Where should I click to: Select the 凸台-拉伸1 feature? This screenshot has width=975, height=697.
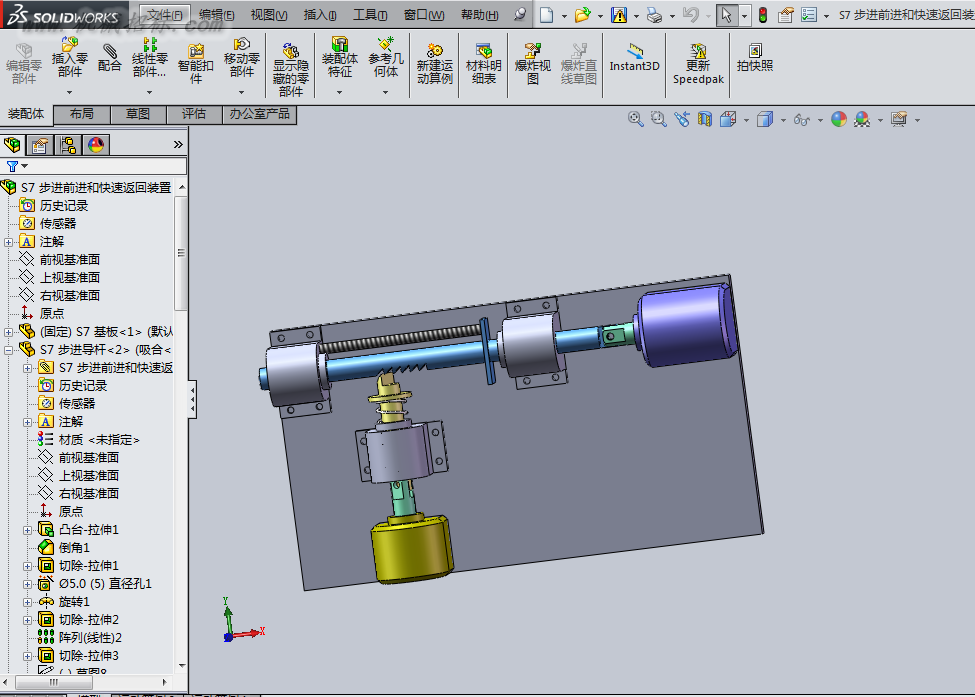(x=88, y=530)
